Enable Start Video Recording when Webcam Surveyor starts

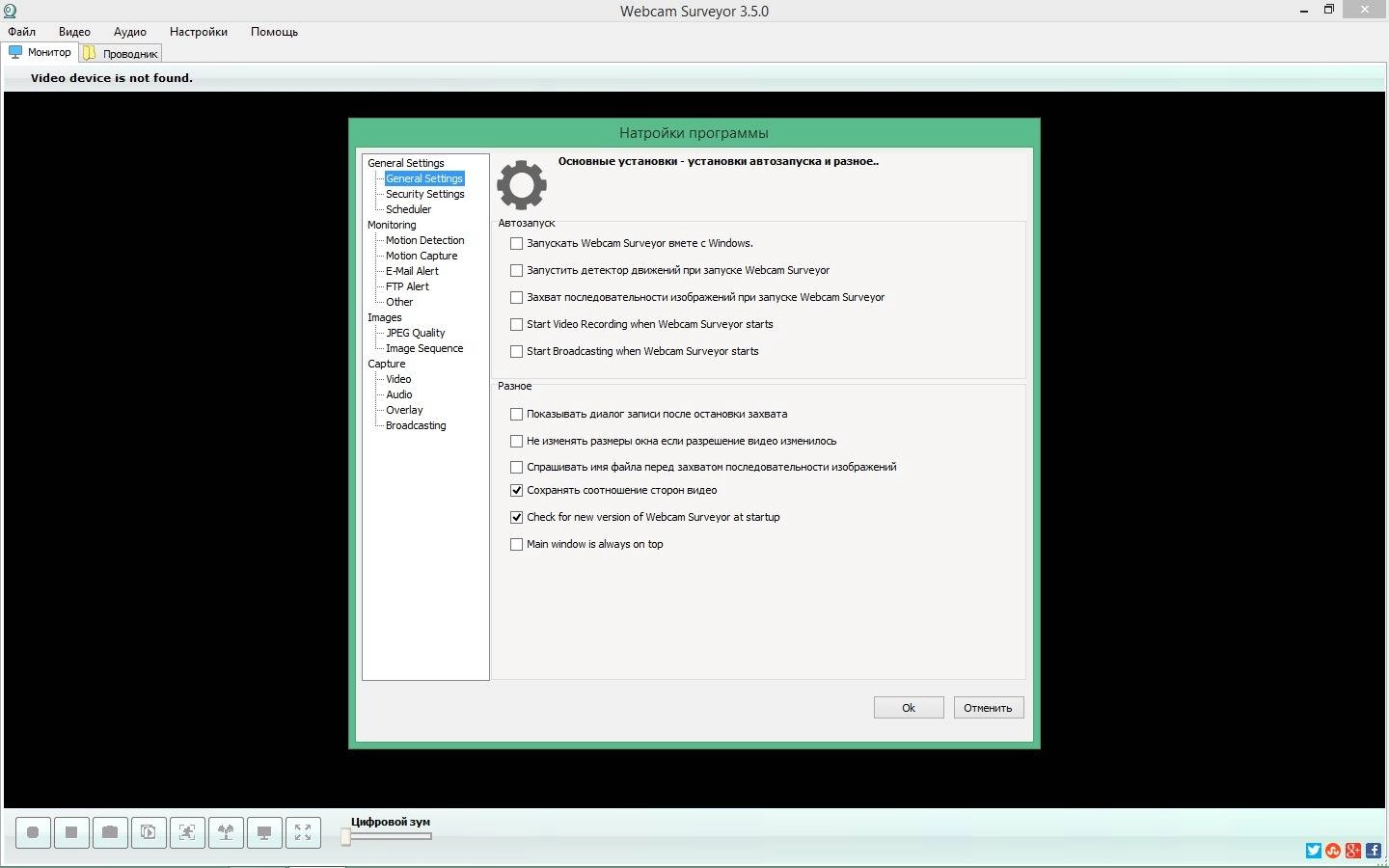tap(516, 325)
